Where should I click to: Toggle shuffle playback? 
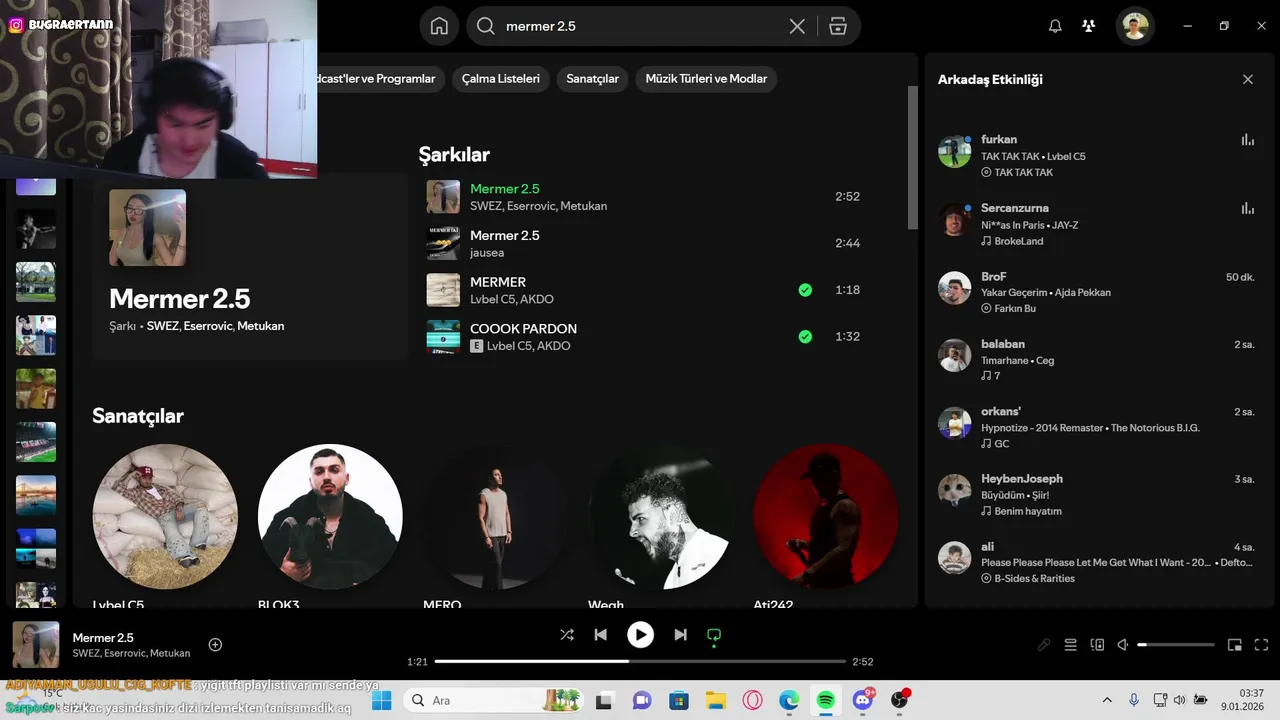point(567,634)
